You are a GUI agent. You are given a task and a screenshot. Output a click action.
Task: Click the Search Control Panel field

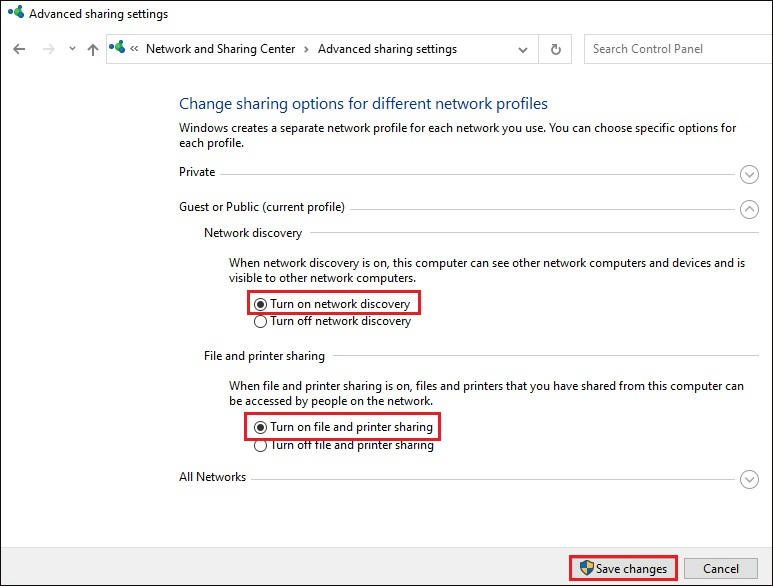coord(678,49)
